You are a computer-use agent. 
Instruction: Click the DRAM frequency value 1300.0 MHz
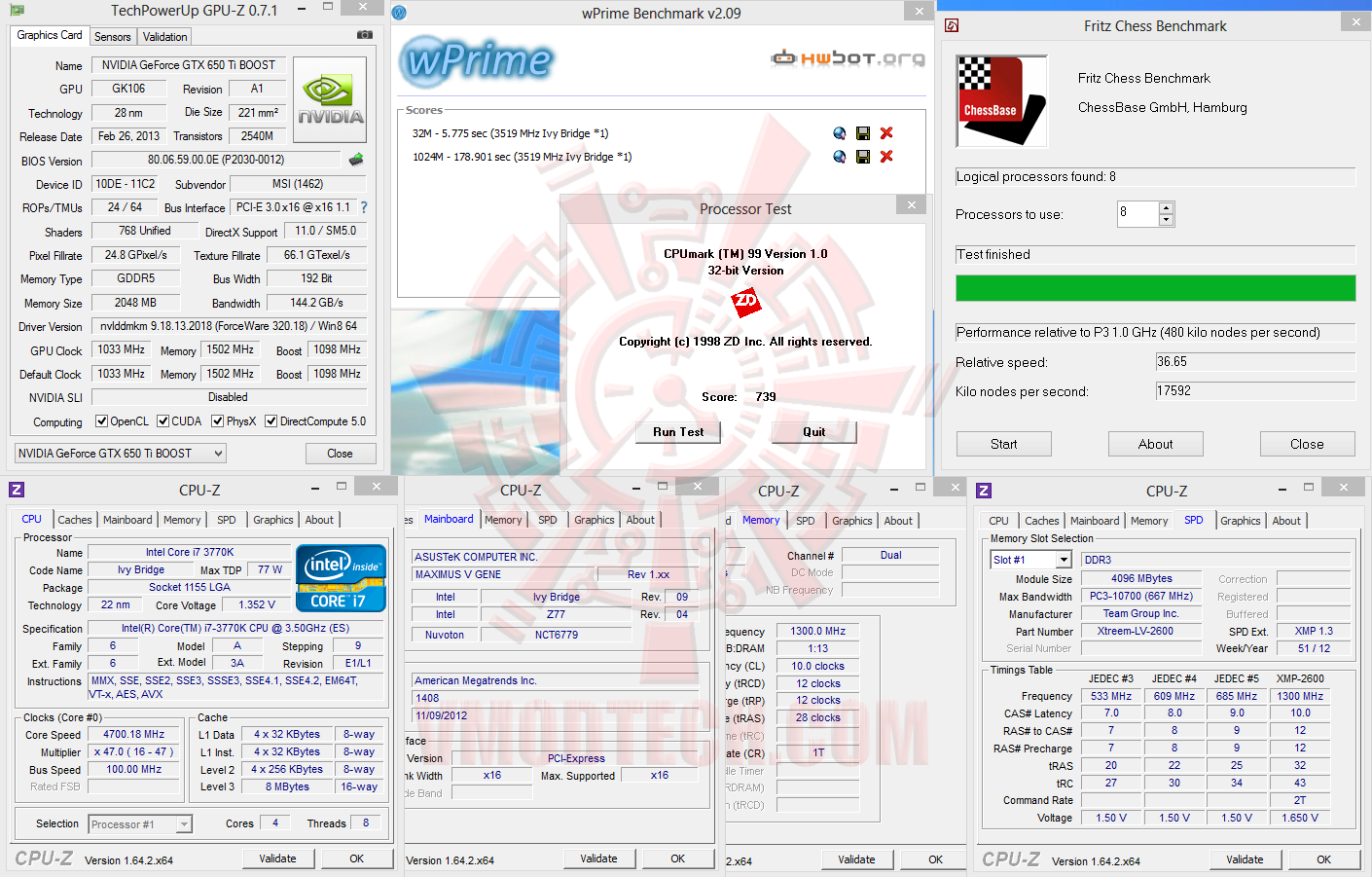tap(818, 631)
